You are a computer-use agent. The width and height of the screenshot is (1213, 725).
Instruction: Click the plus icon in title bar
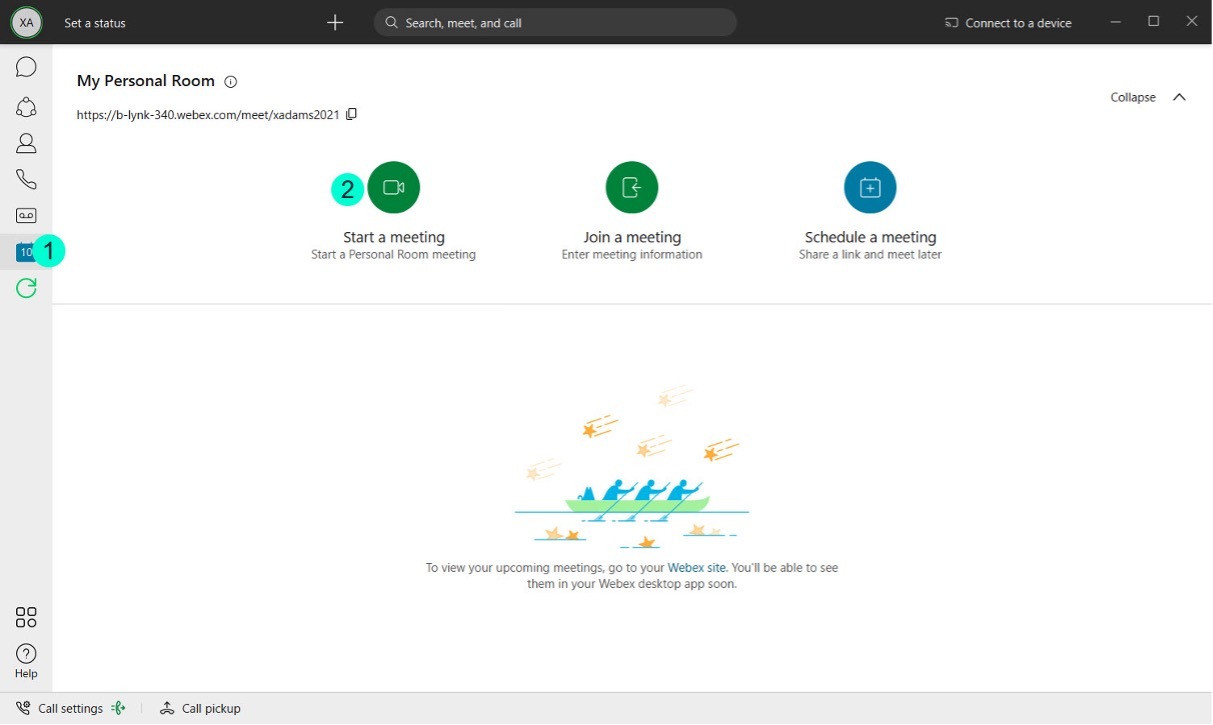(x=335, y=22)
